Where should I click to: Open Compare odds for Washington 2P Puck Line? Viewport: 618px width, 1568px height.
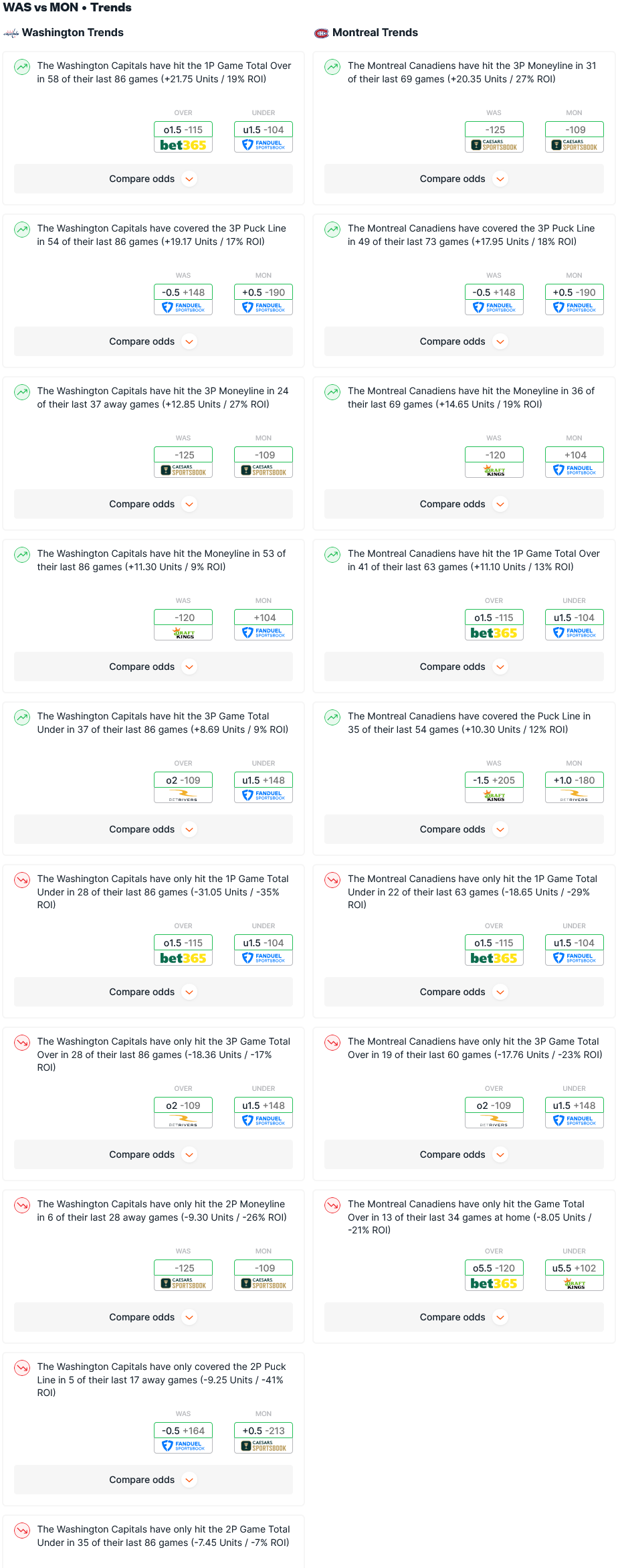[153, 1480]
